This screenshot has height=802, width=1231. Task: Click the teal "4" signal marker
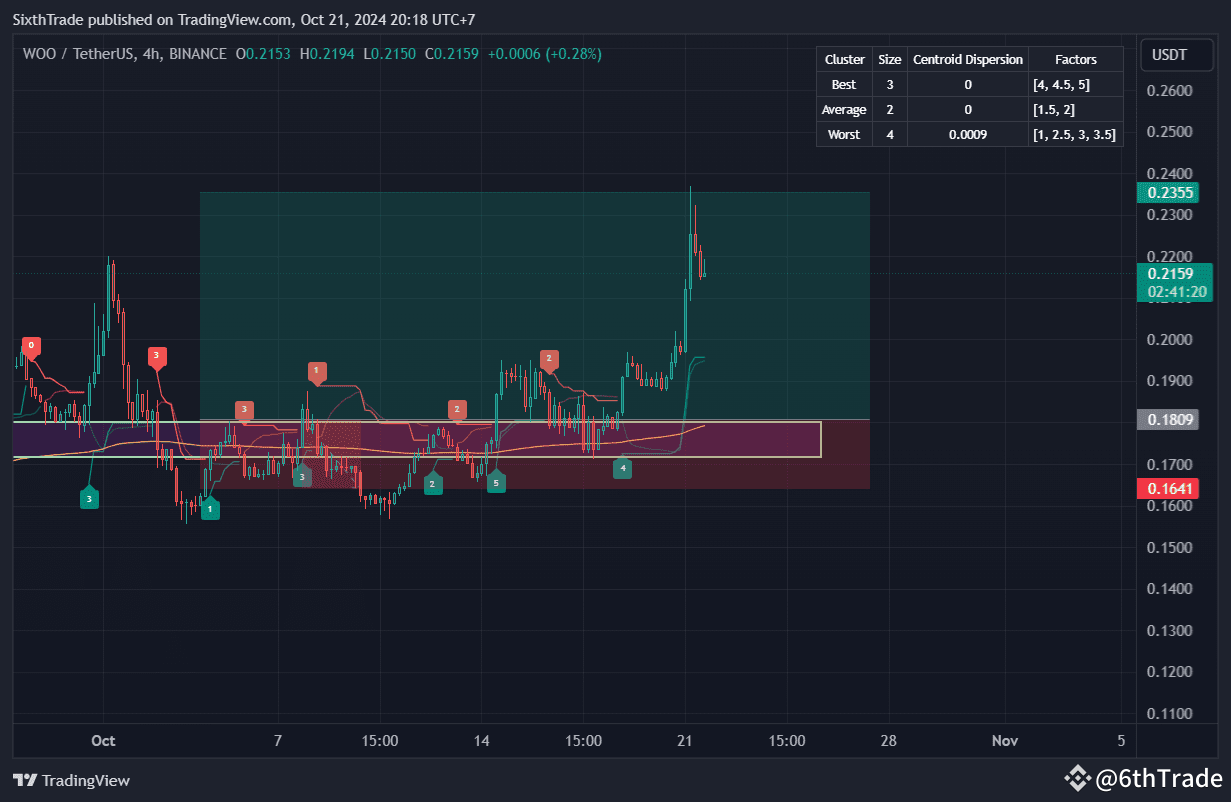coord(622,467)
